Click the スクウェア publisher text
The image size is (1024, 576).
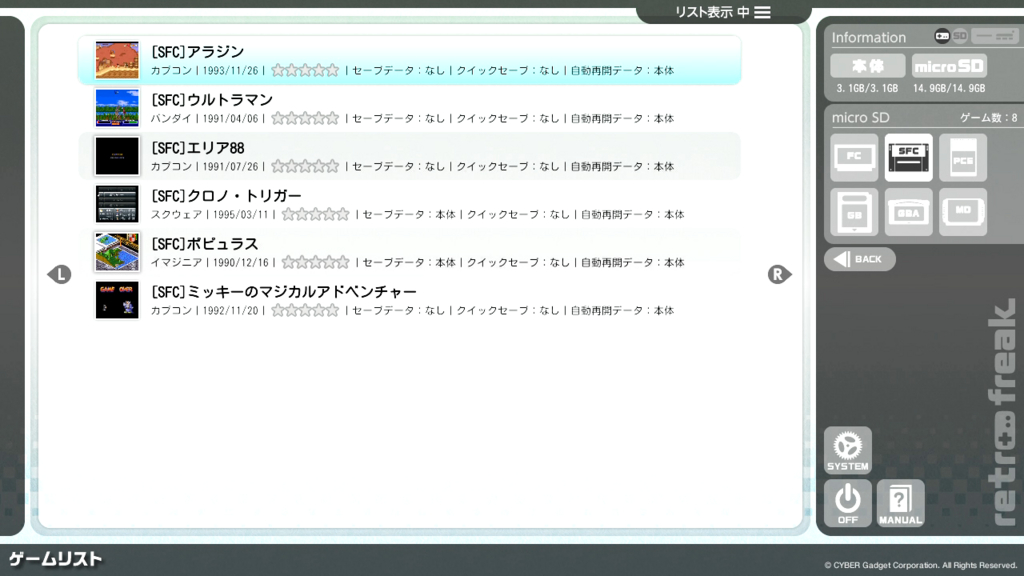coord(176,214)
